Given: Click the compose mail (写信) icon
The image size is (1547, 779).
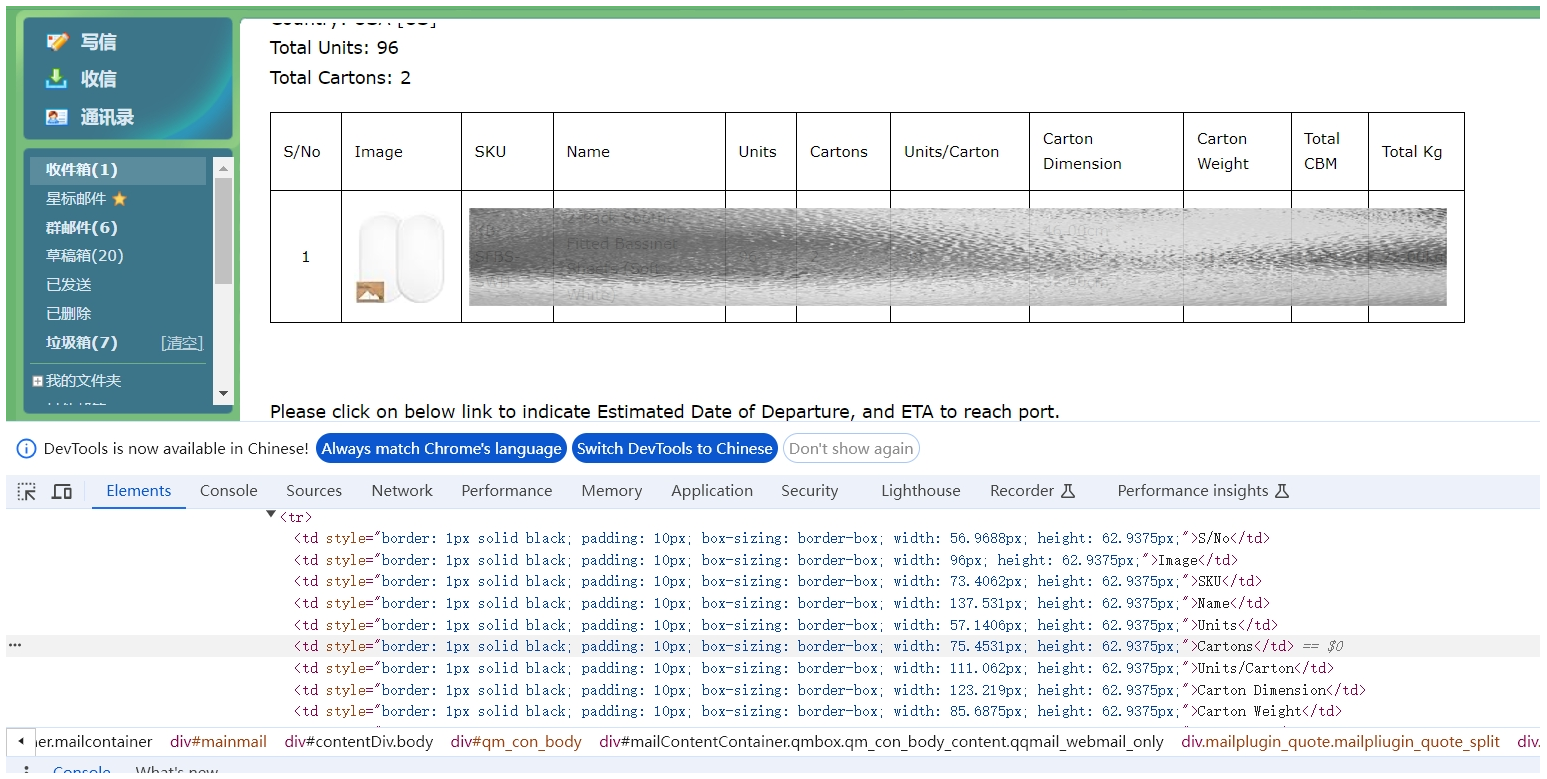Looking at the screenshot, I should coord(57,42).
